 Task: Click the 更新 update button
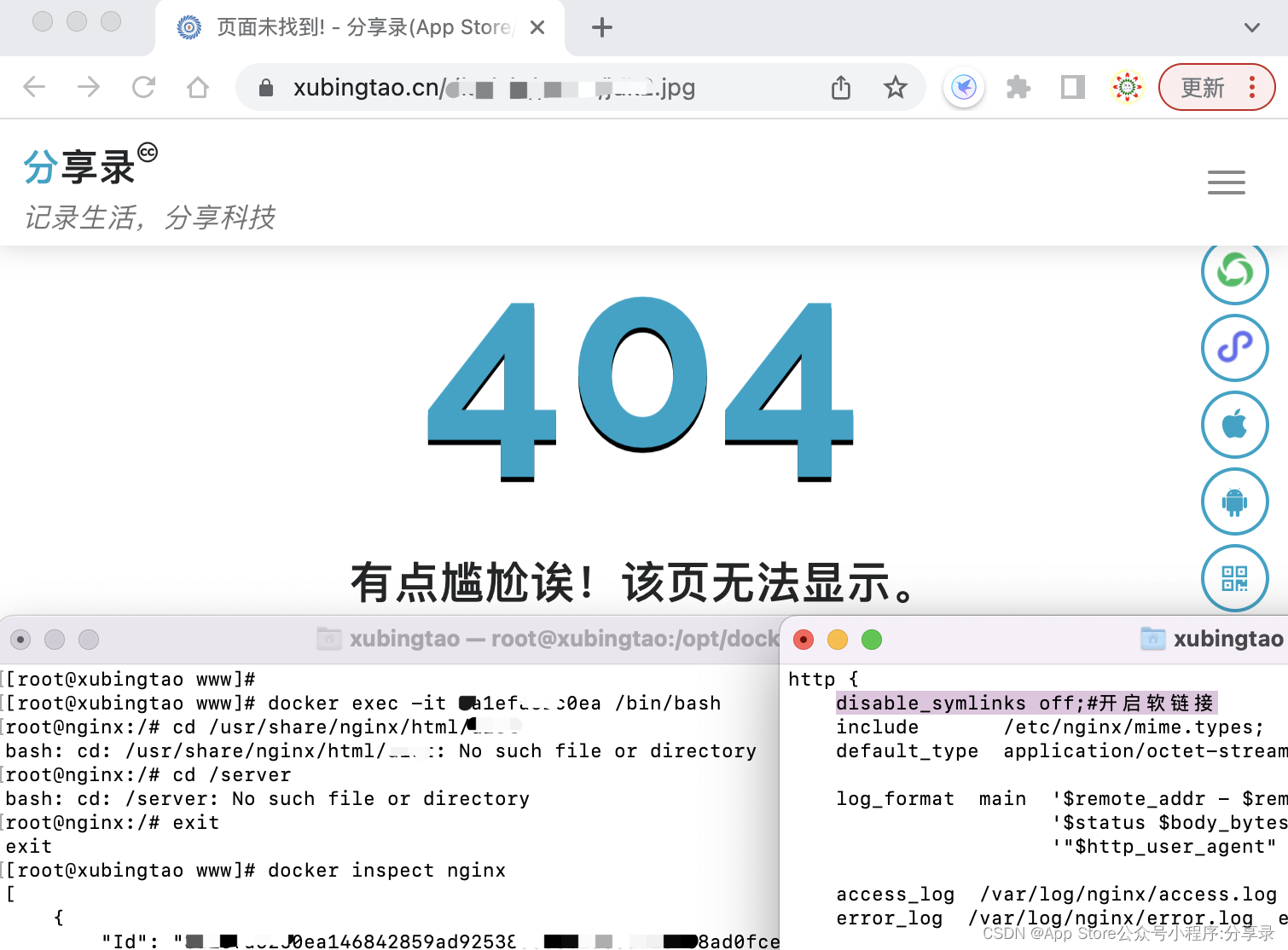[x=1203, y=87]
